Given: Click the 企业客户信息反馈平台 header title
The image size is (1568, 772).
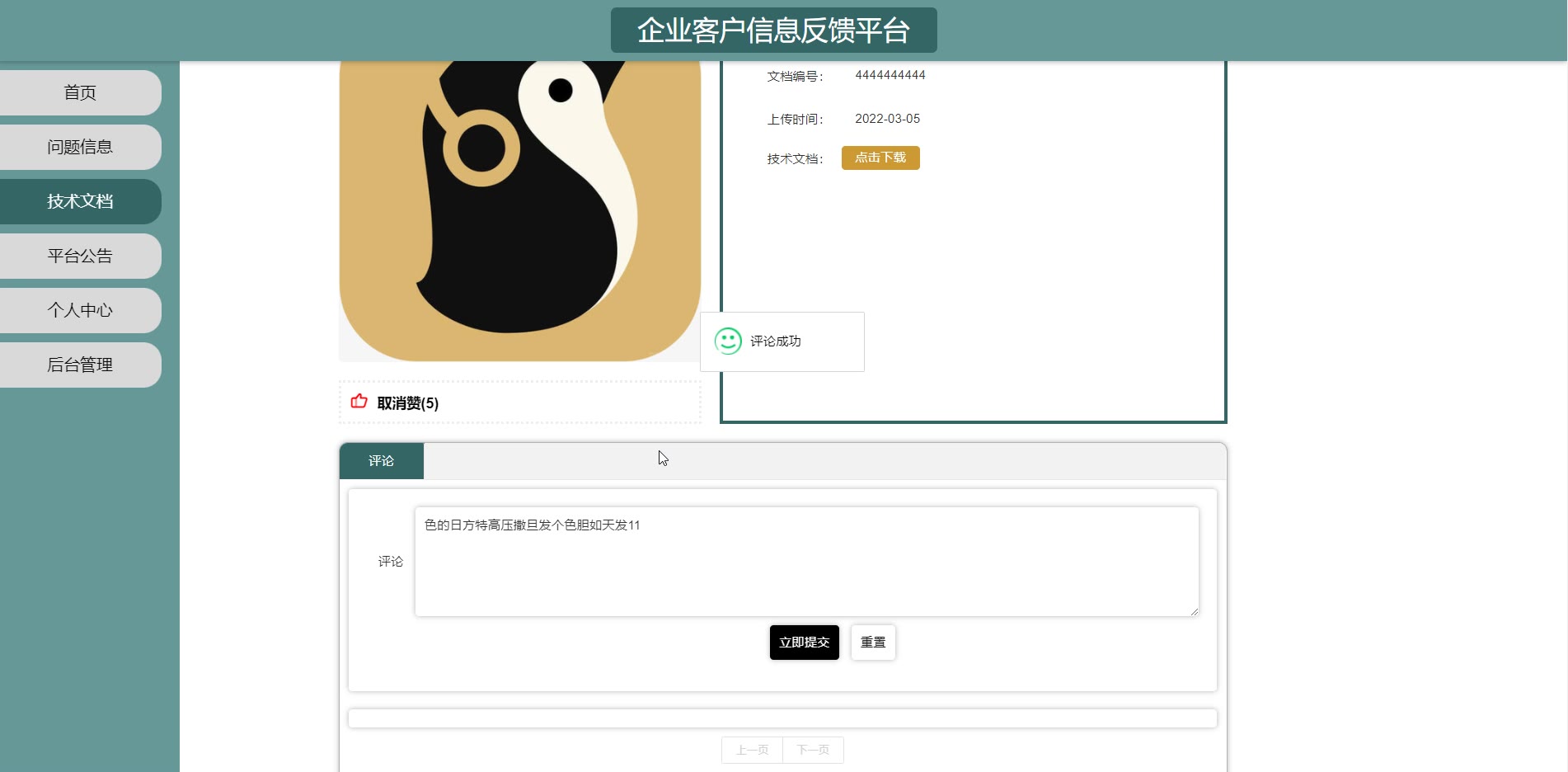Looking at the screenshot, I should click(773, 31).
